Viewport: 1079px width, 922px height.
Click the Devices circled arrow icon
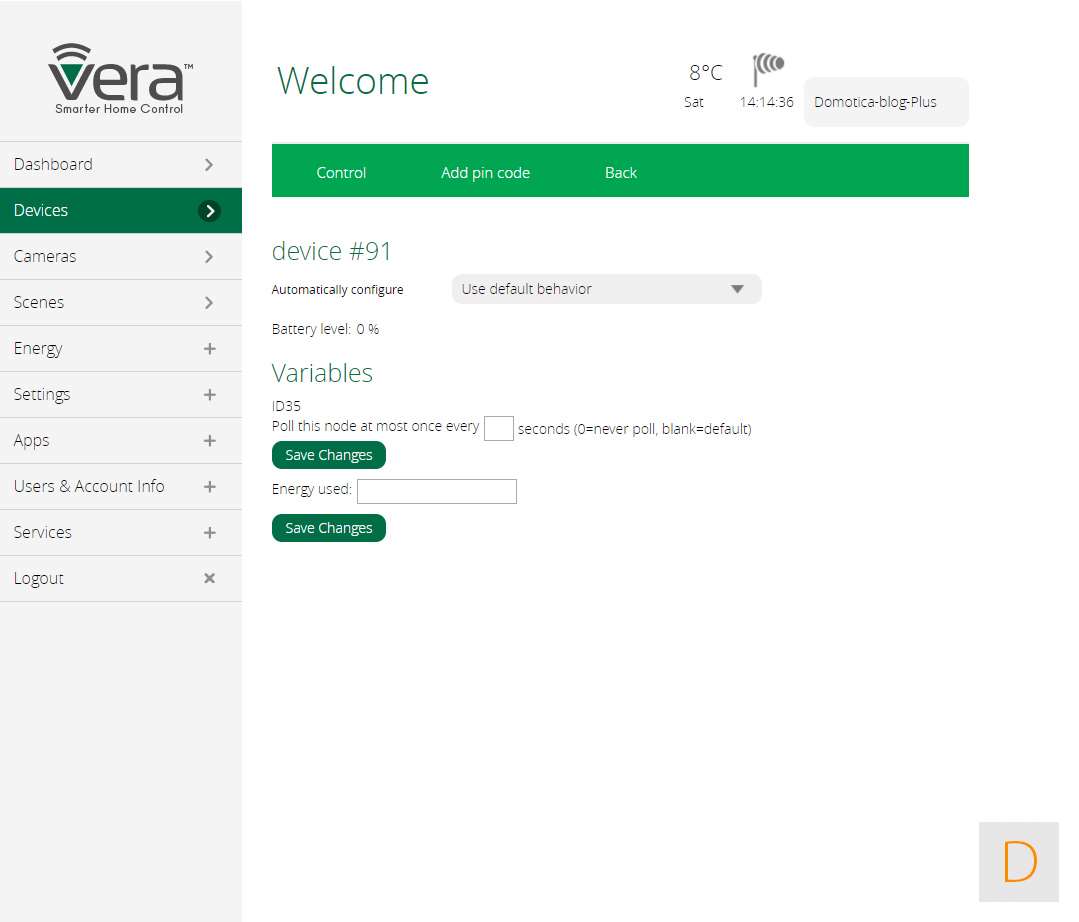[x=209, y=211]
